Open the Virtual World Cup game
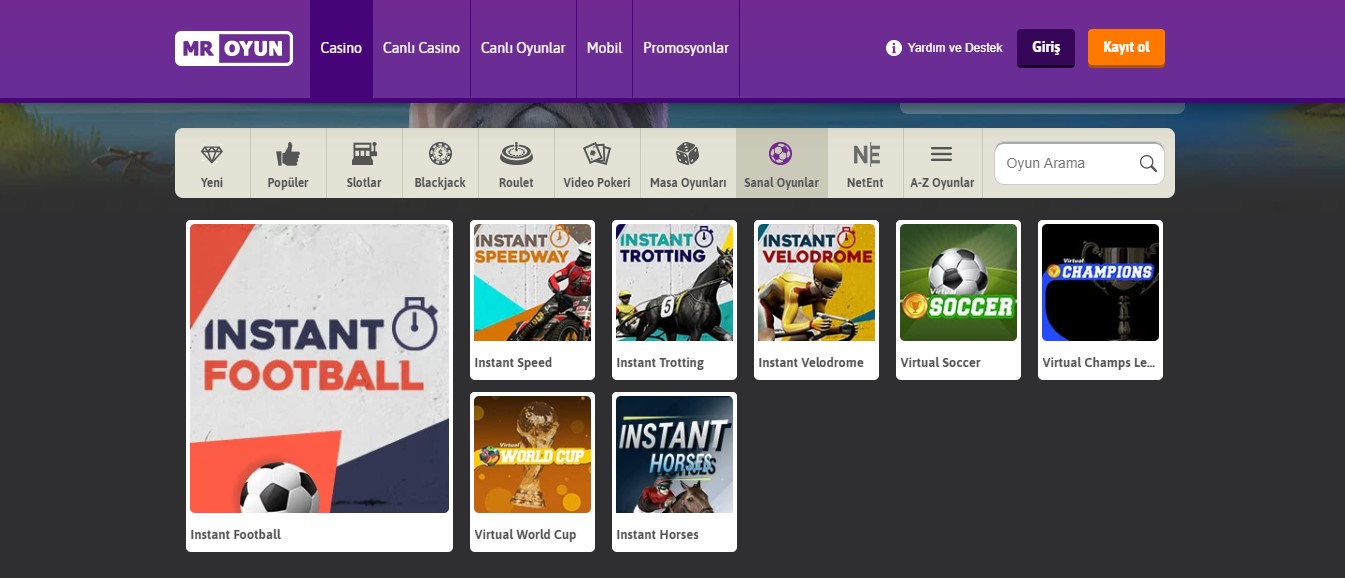Screen dimensions: 1345x578 pos(532,455)
